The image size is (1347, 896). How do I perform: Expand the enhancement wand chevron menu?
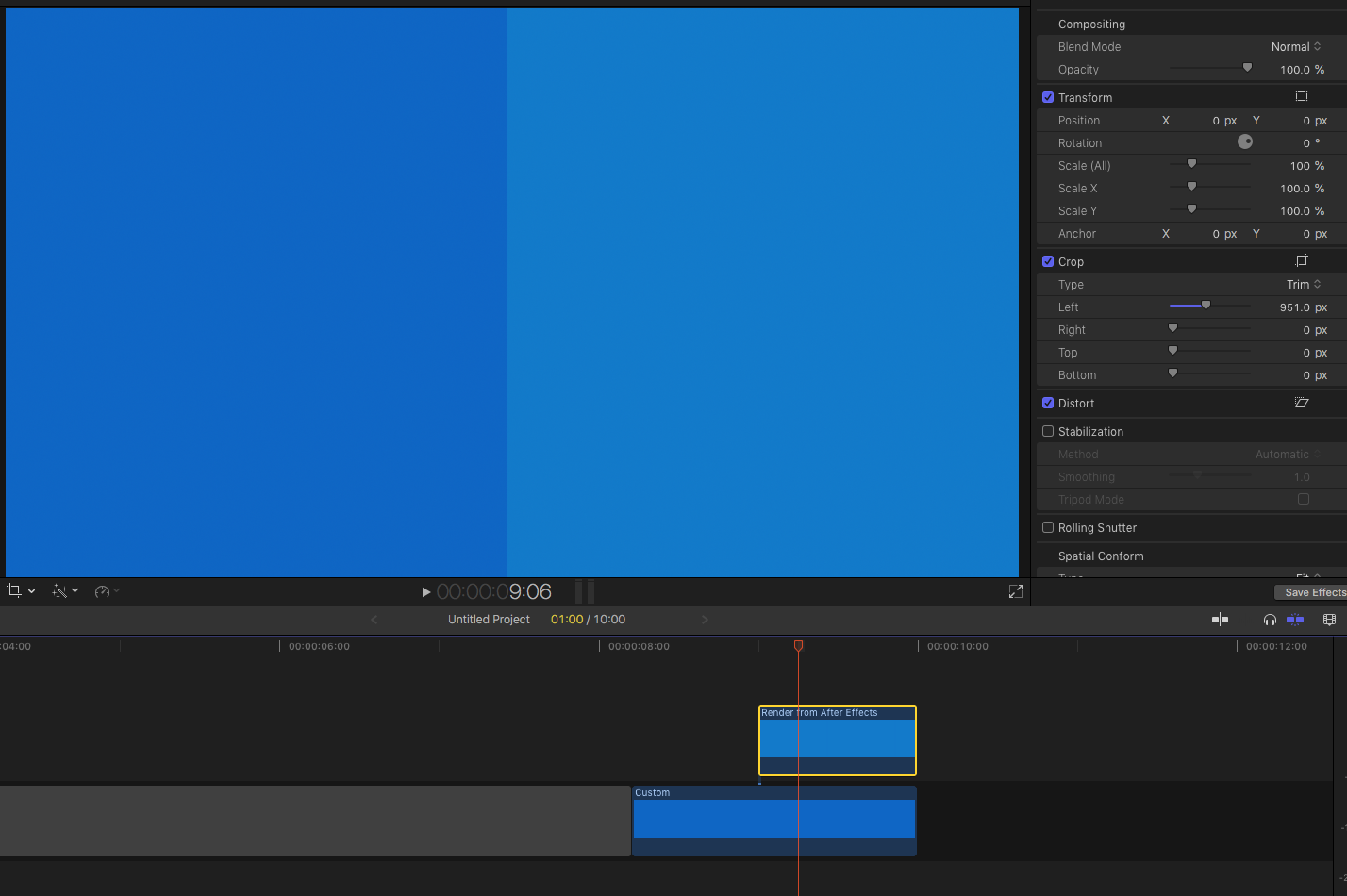pos(75,591)
